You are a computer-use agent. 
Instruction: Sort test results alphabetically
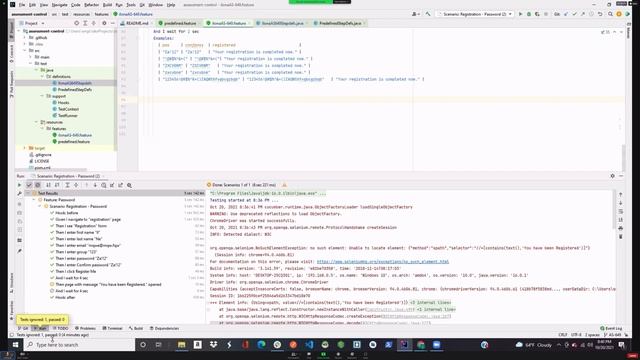(x=49, y=185)
